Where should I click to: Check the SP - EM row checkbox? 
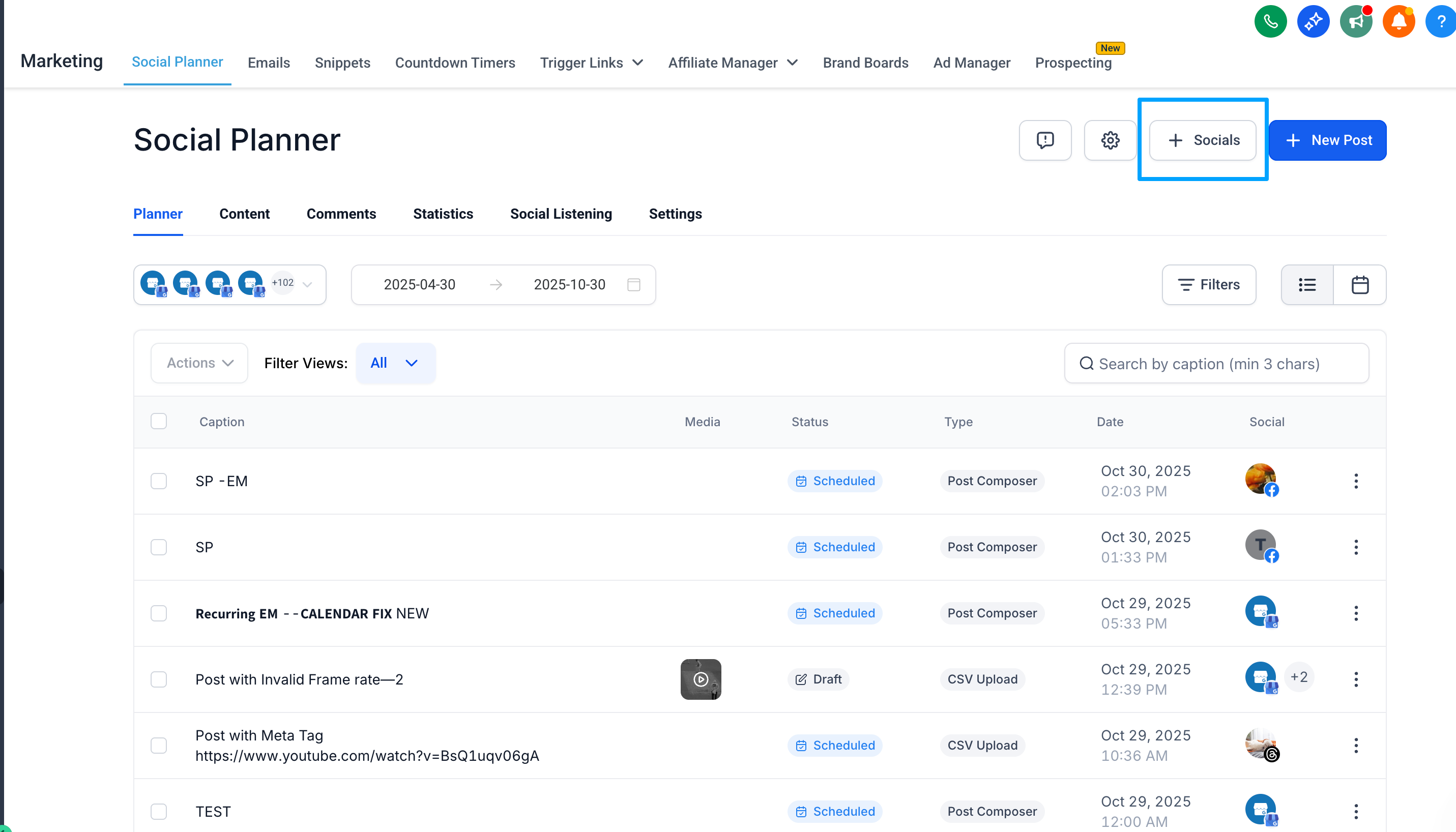click(158, 481)
